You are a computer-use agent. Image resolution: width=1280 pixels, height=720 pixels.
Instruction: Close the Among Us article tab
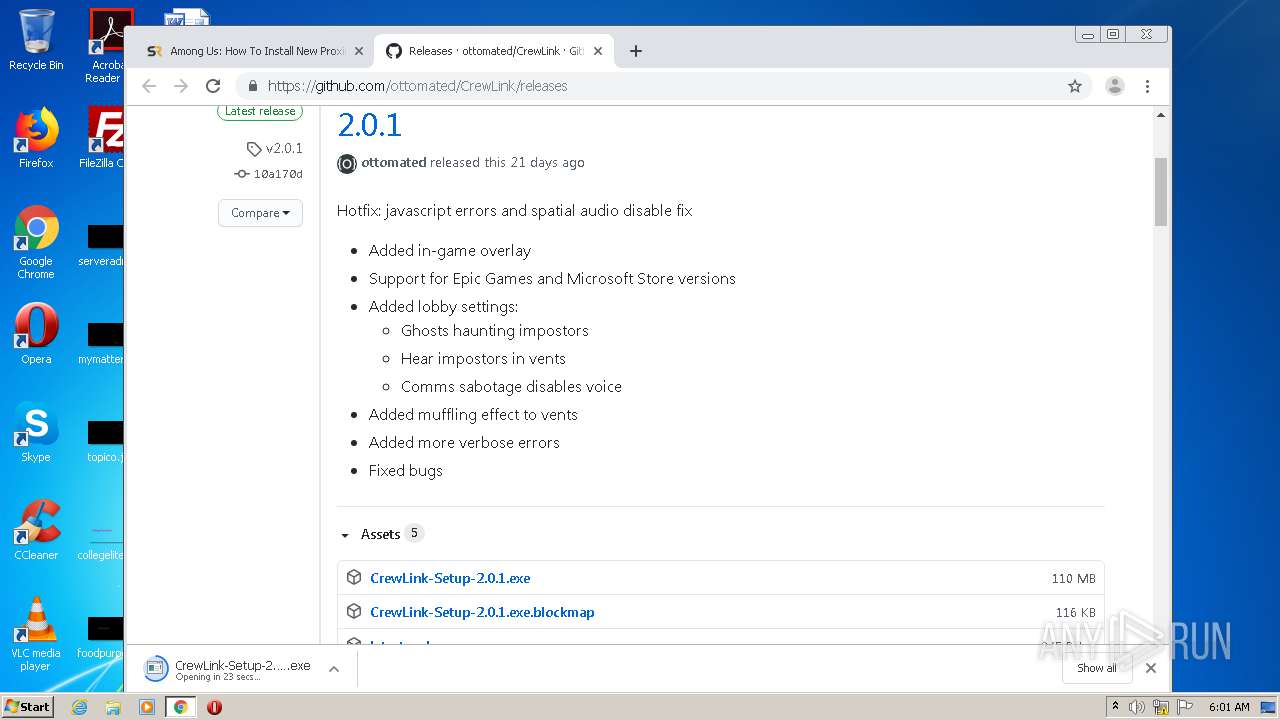click(x=358, y=51)
